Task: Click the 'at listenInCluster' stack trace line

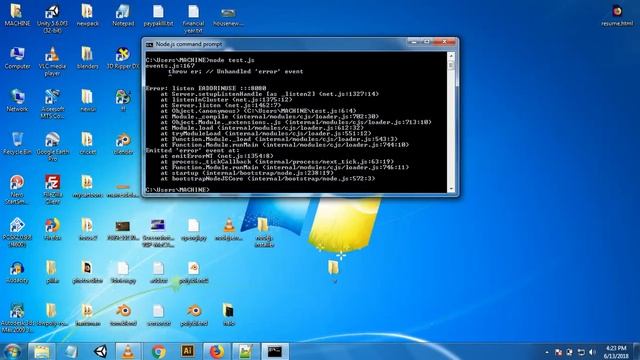Action: (x=226, y=99)
